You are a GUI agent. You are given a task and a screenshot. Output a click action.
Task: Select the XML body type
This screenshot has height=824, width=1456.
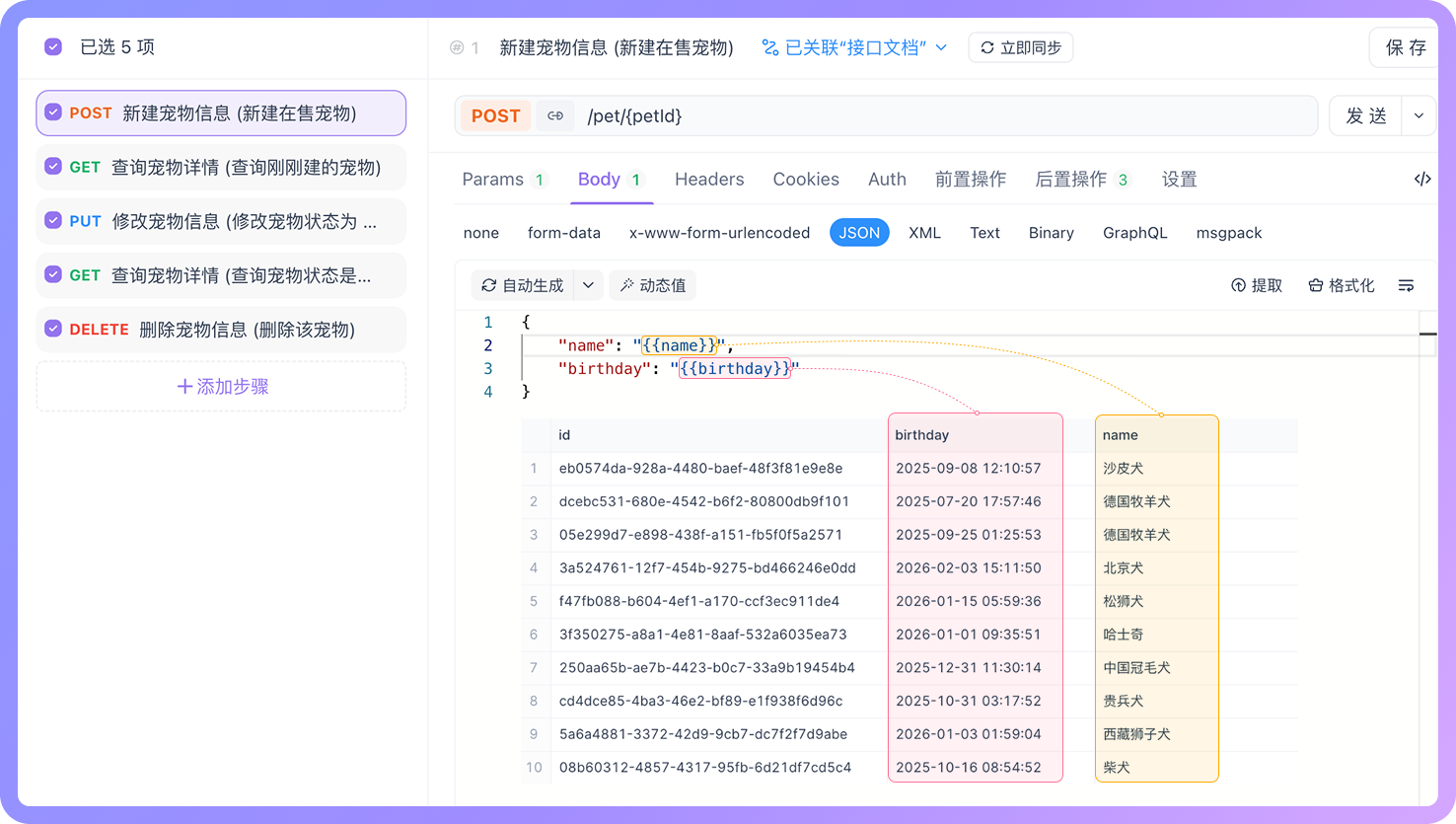[x=924, y=233]
